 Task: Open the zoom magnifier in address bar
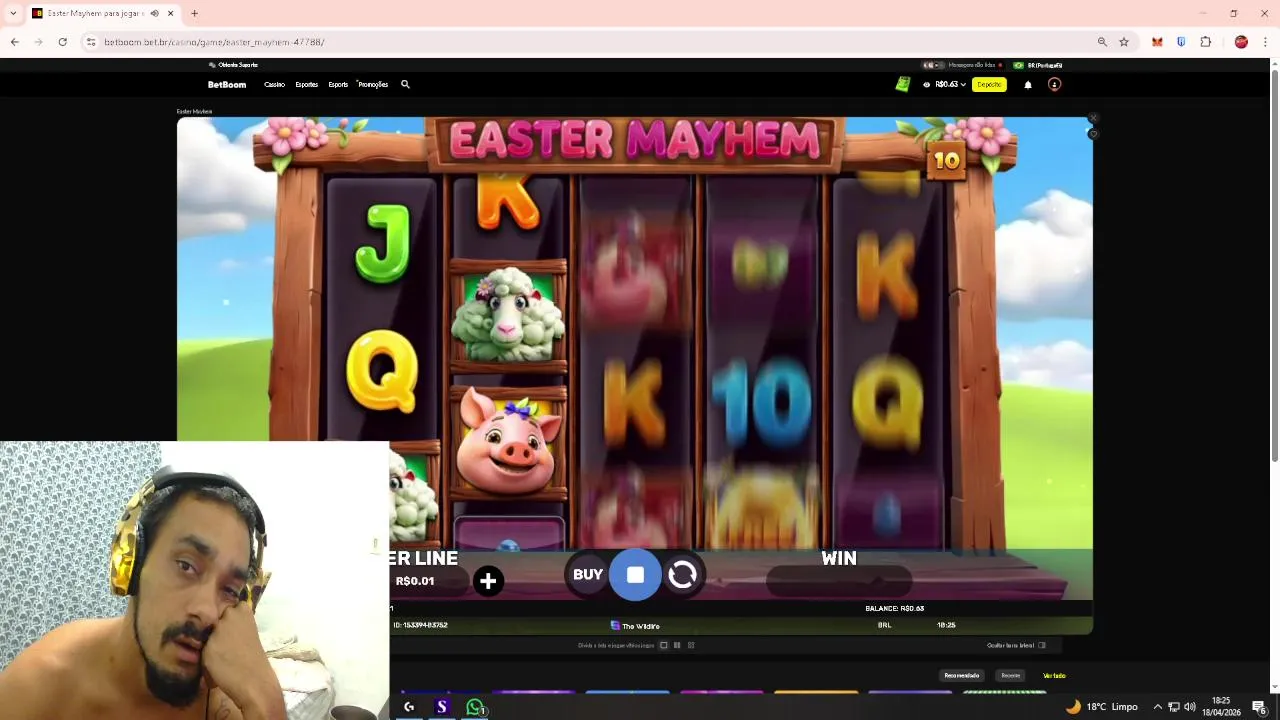1102,42
